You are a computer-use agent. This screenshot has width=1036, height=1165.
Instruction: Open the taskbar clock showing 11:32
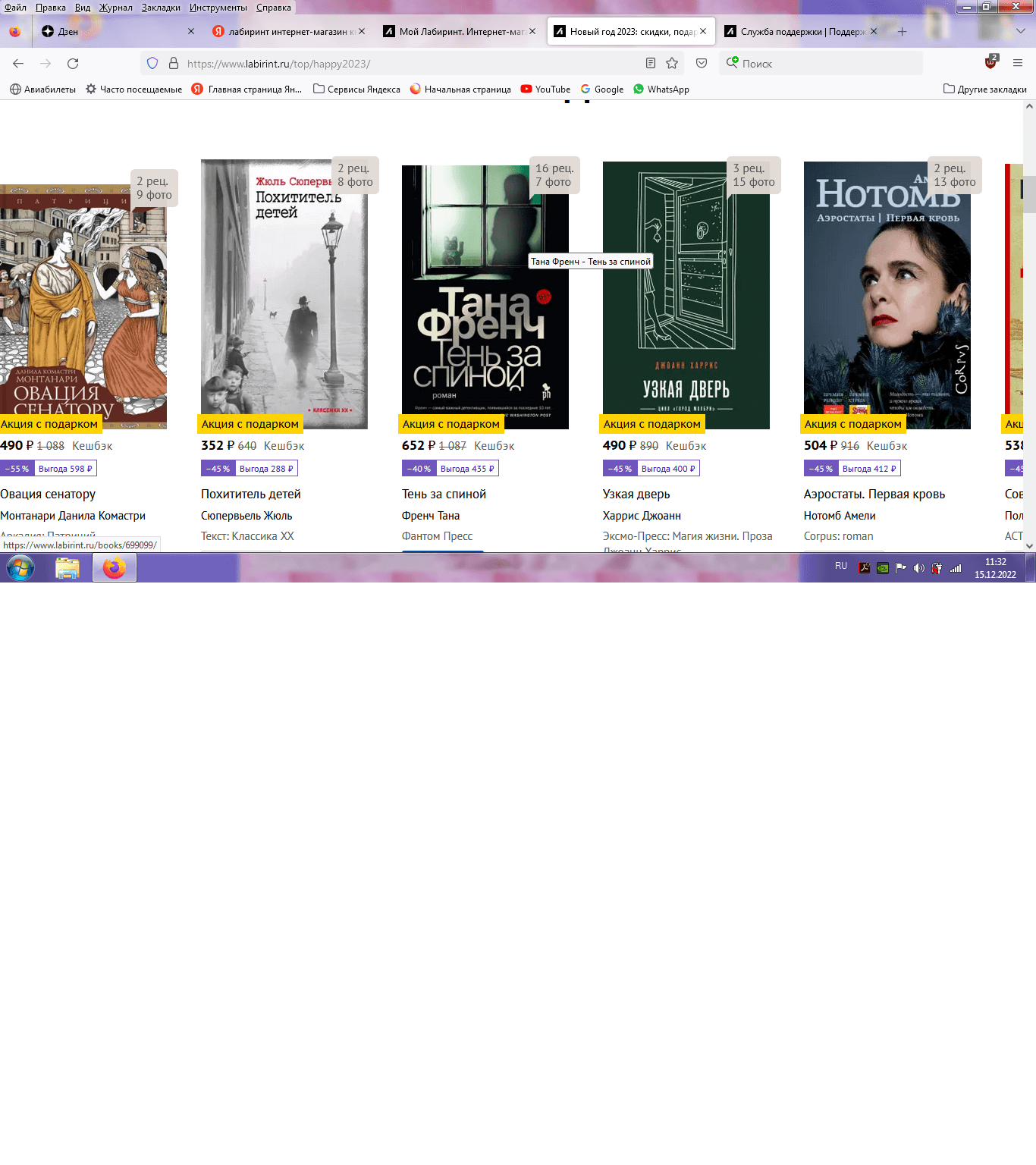coord(996,568)
